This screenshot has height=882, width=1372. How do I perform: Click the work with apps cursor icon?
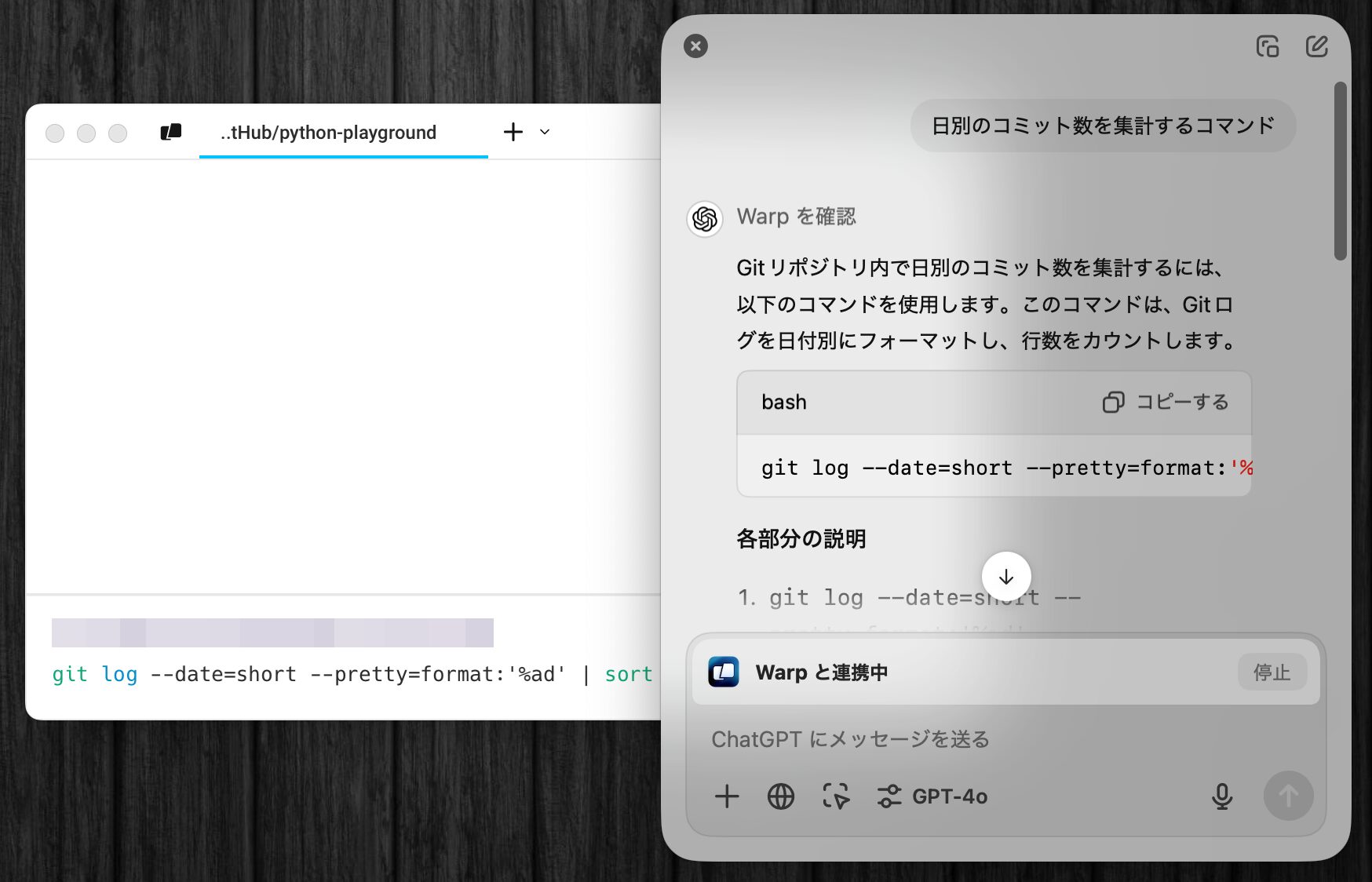pos(835,796)
